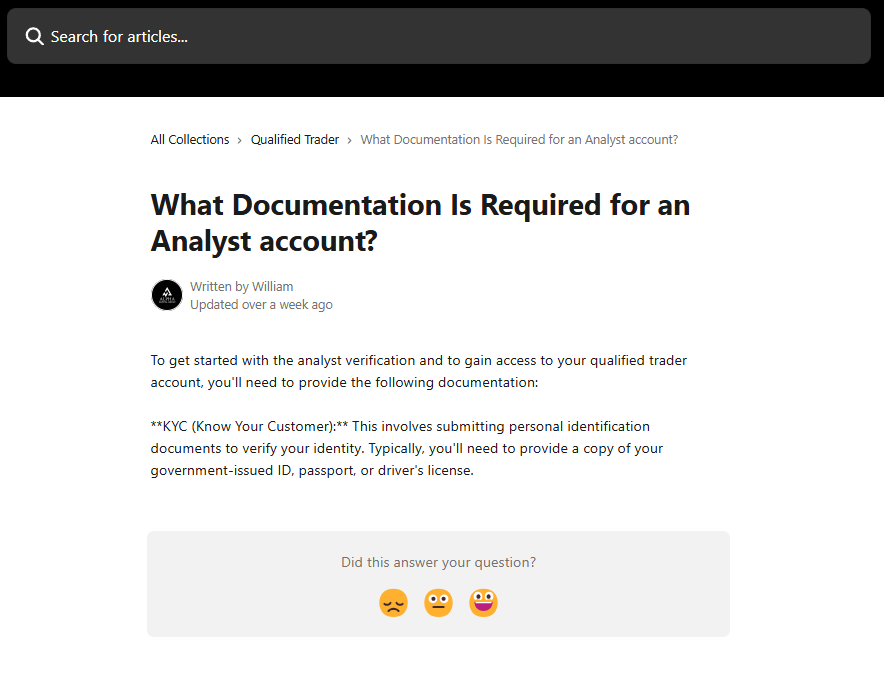Select the smiley face reaction

pos(483,603)
